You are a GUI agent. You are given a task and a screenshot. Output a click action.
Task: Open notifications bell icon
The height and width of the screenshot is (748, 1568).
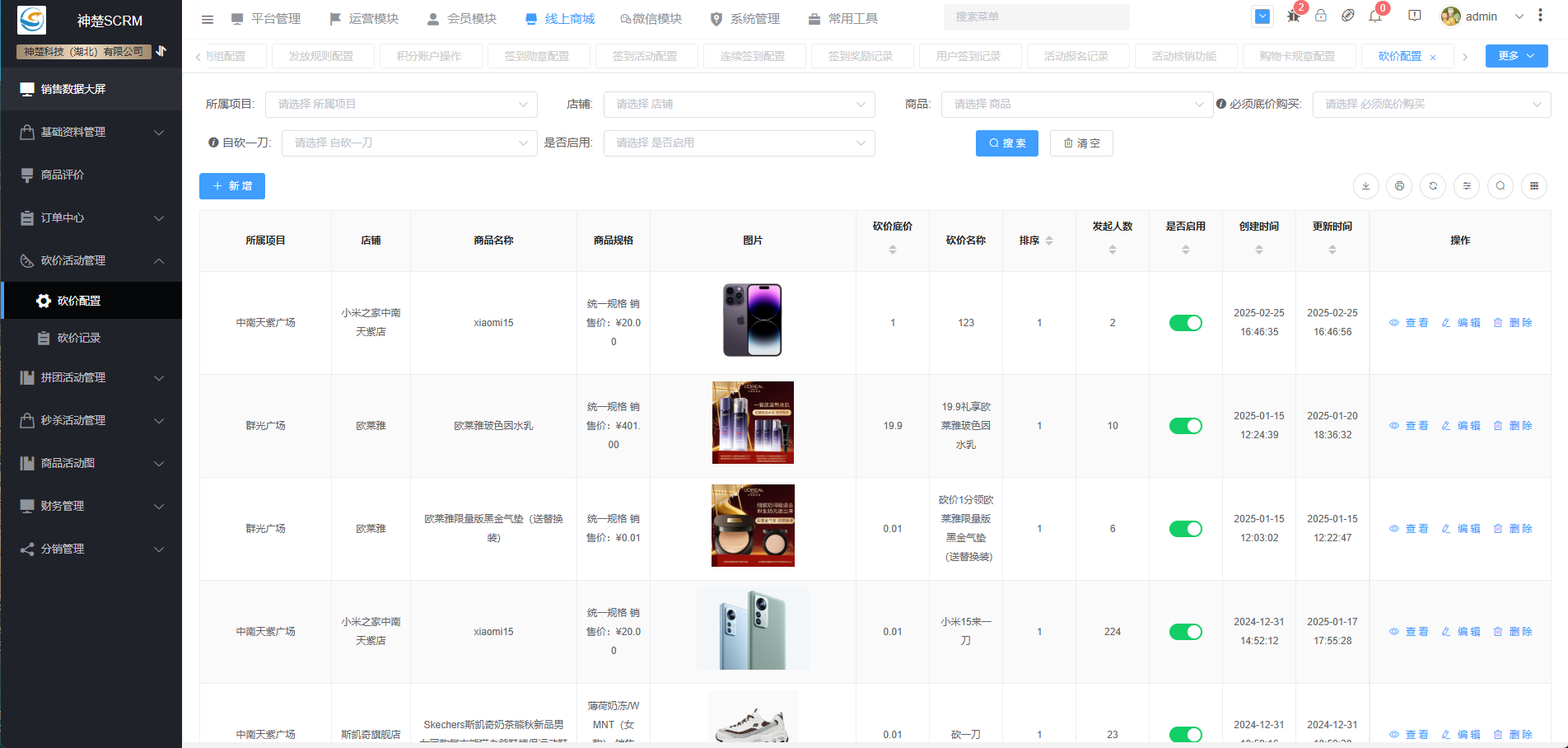click(x=1375, y=16)
